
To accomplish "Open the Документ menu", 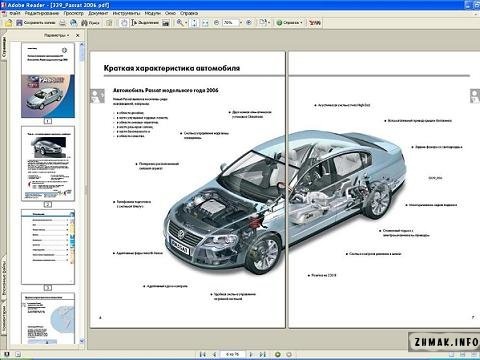I will coord(98,13).
